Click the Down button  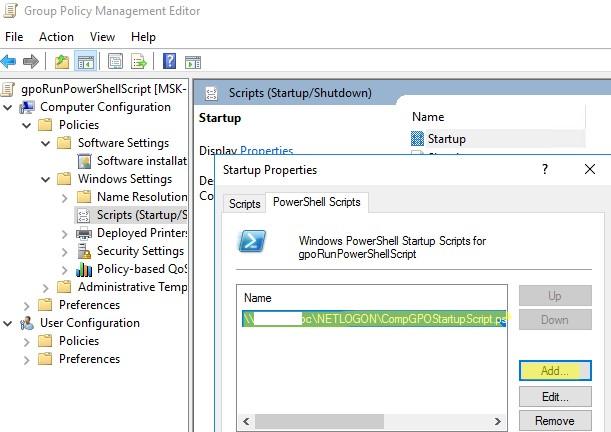coord(555,319)
